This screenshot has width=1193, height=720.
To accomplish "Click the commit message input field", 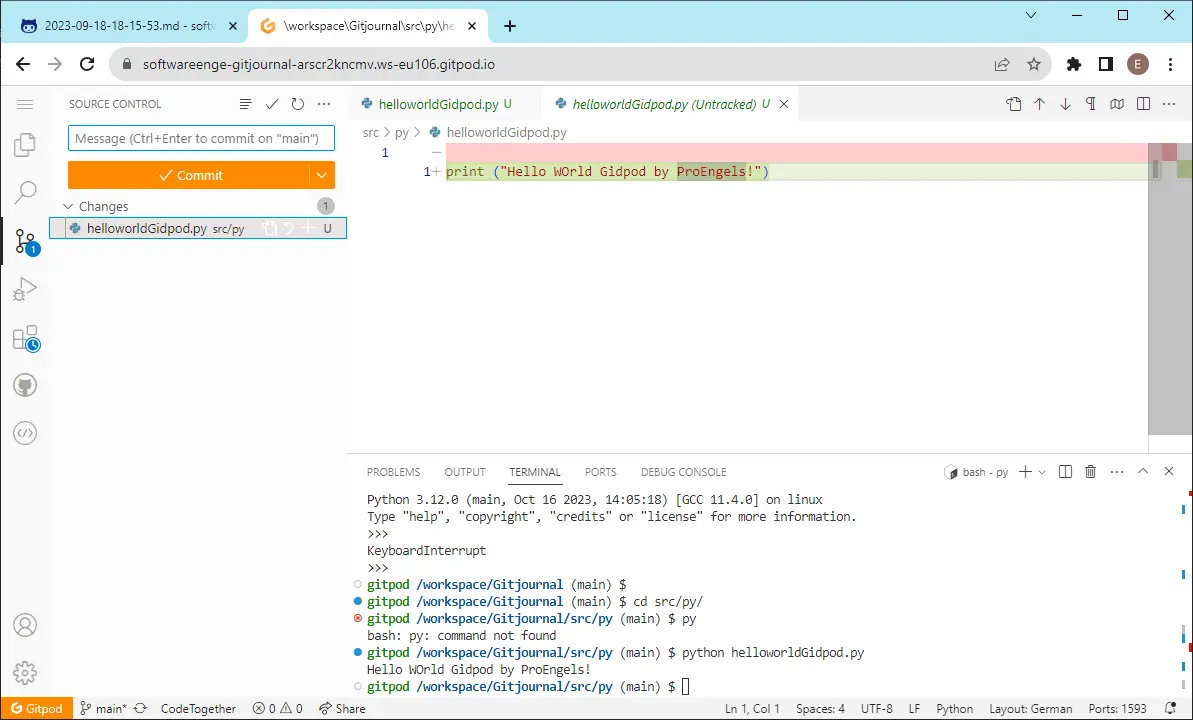I will [x=202, y=139].
